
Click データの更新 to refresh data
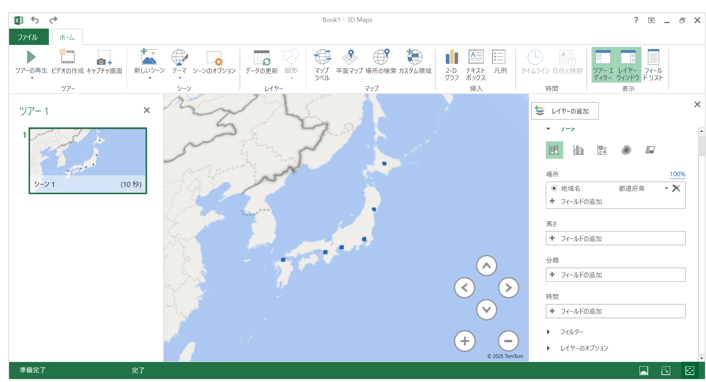(262, 62)
